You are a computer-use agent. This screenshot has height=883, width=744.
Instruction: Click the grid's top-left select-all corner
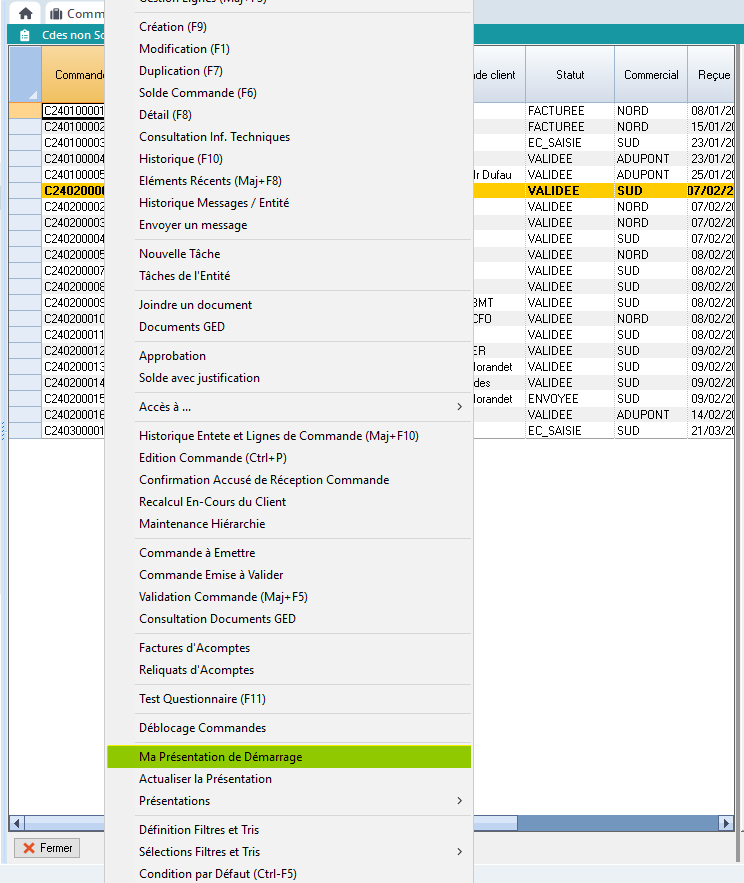click(x=25, y=74)
